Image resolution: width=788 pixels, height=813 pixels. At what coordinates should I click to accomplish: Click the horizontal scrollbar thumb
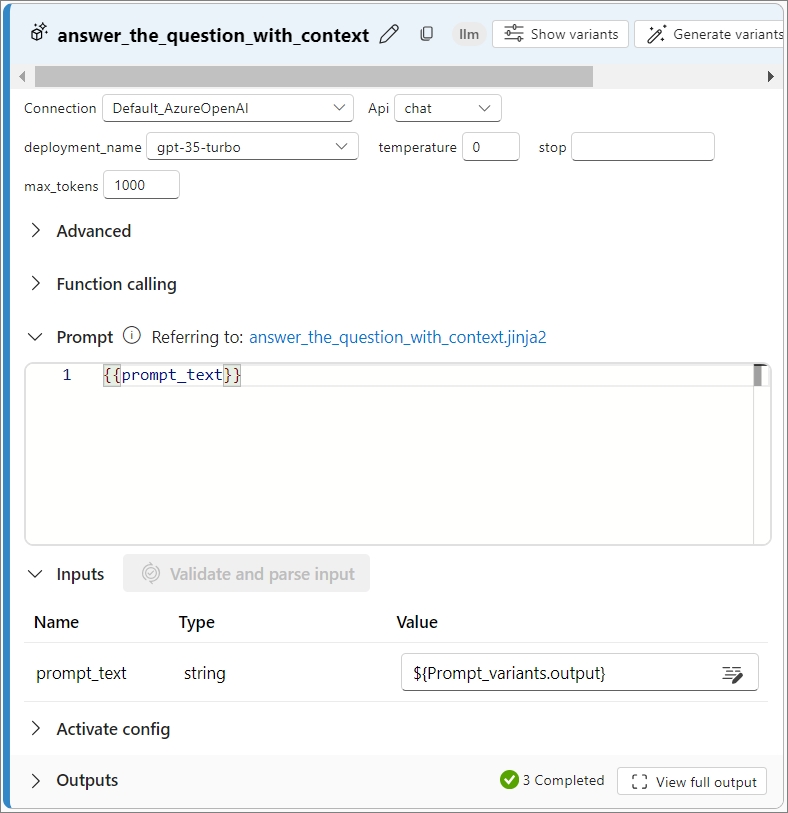pos(314,77)
